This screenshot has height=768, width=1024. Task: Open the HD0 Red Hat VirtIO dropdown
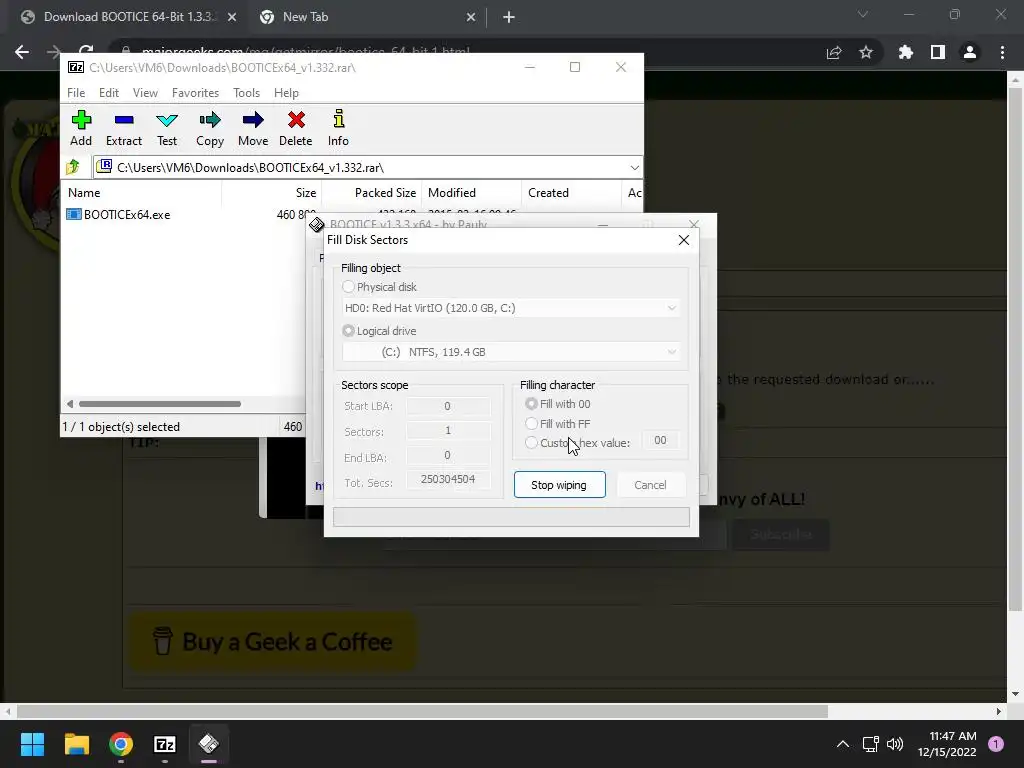(511, 308)
